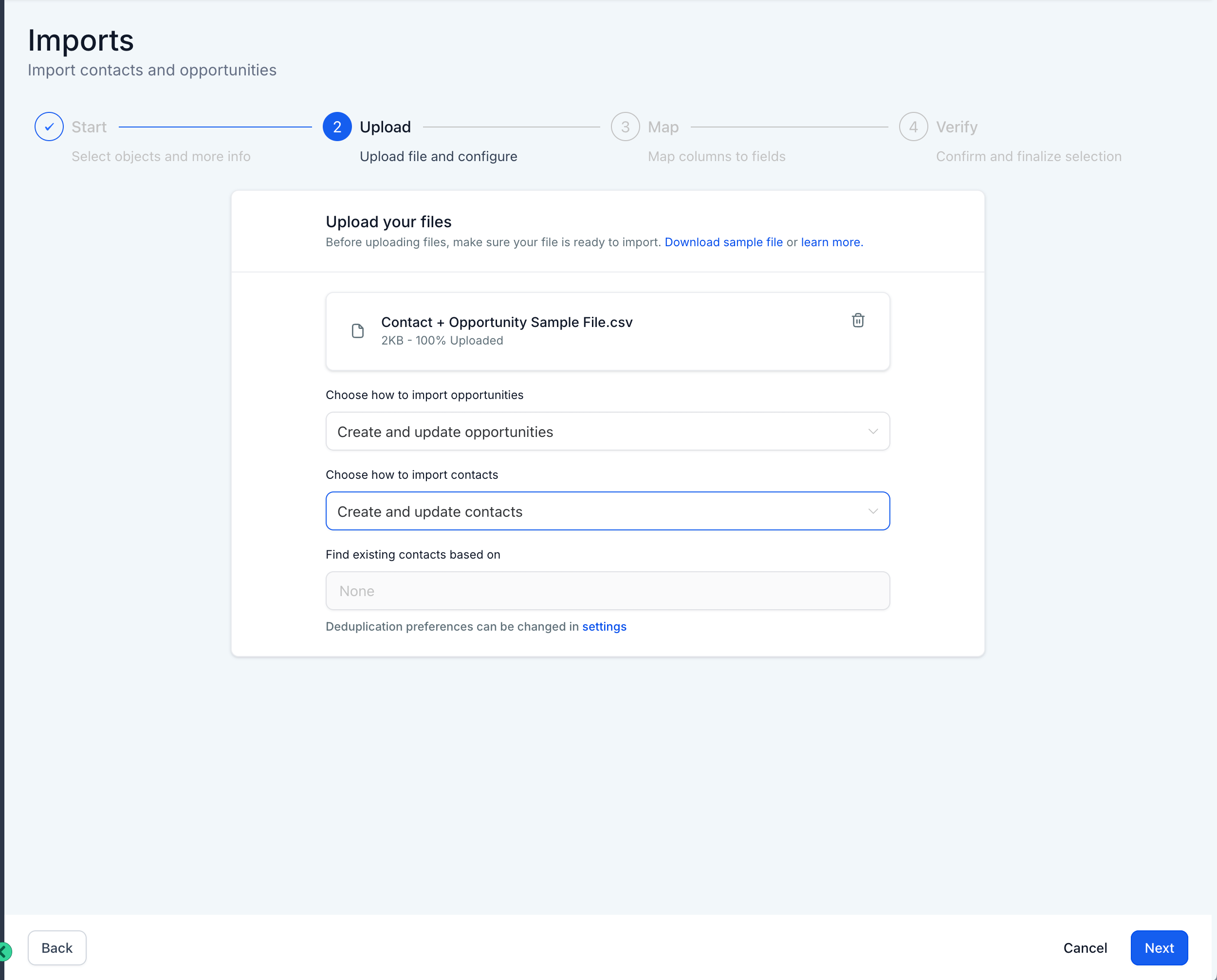1217x980 pixels.
Task: Open the contacts import dropdown chevron
Action: [872, 511]
